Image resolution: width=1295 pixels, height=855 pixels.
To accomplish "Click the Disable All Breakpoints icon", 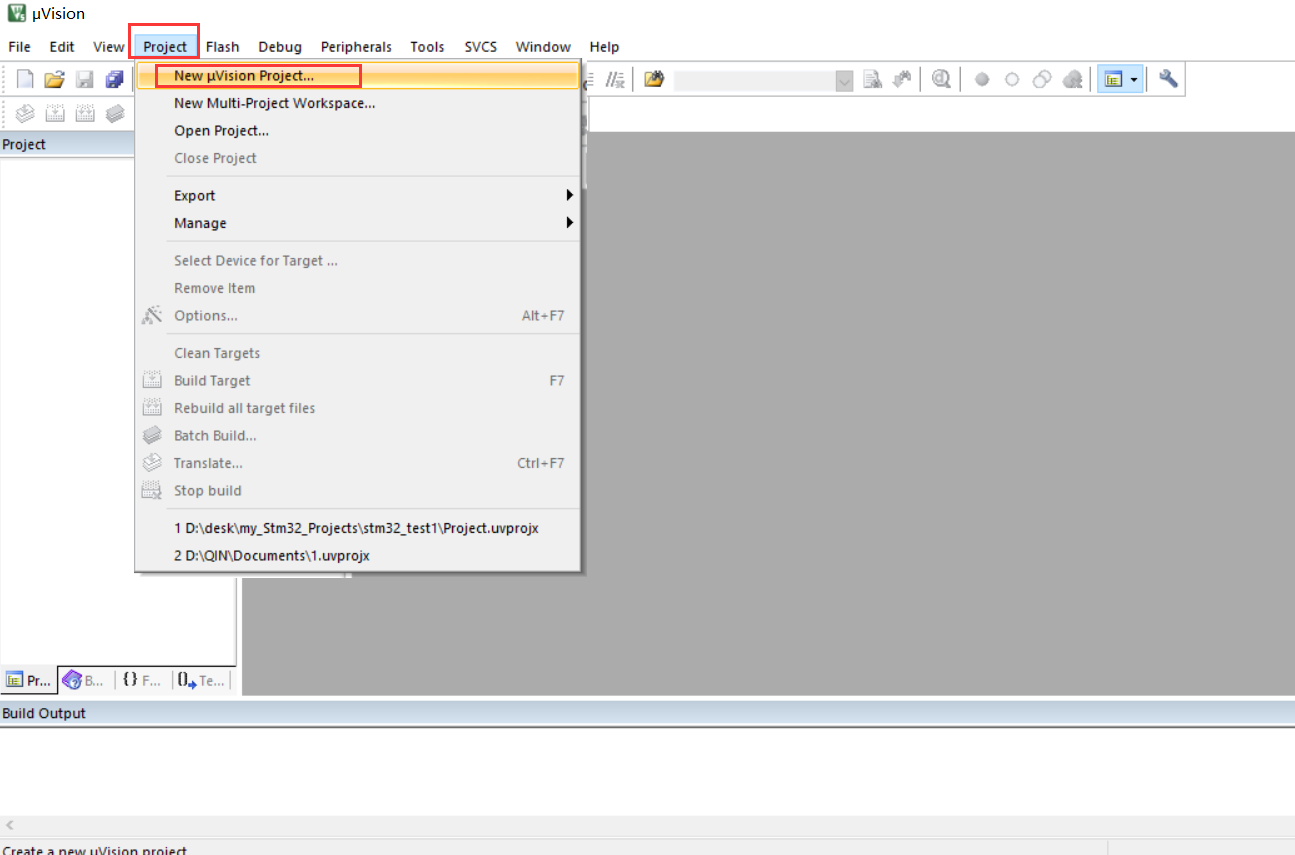I will click(x=1042, y=79).
